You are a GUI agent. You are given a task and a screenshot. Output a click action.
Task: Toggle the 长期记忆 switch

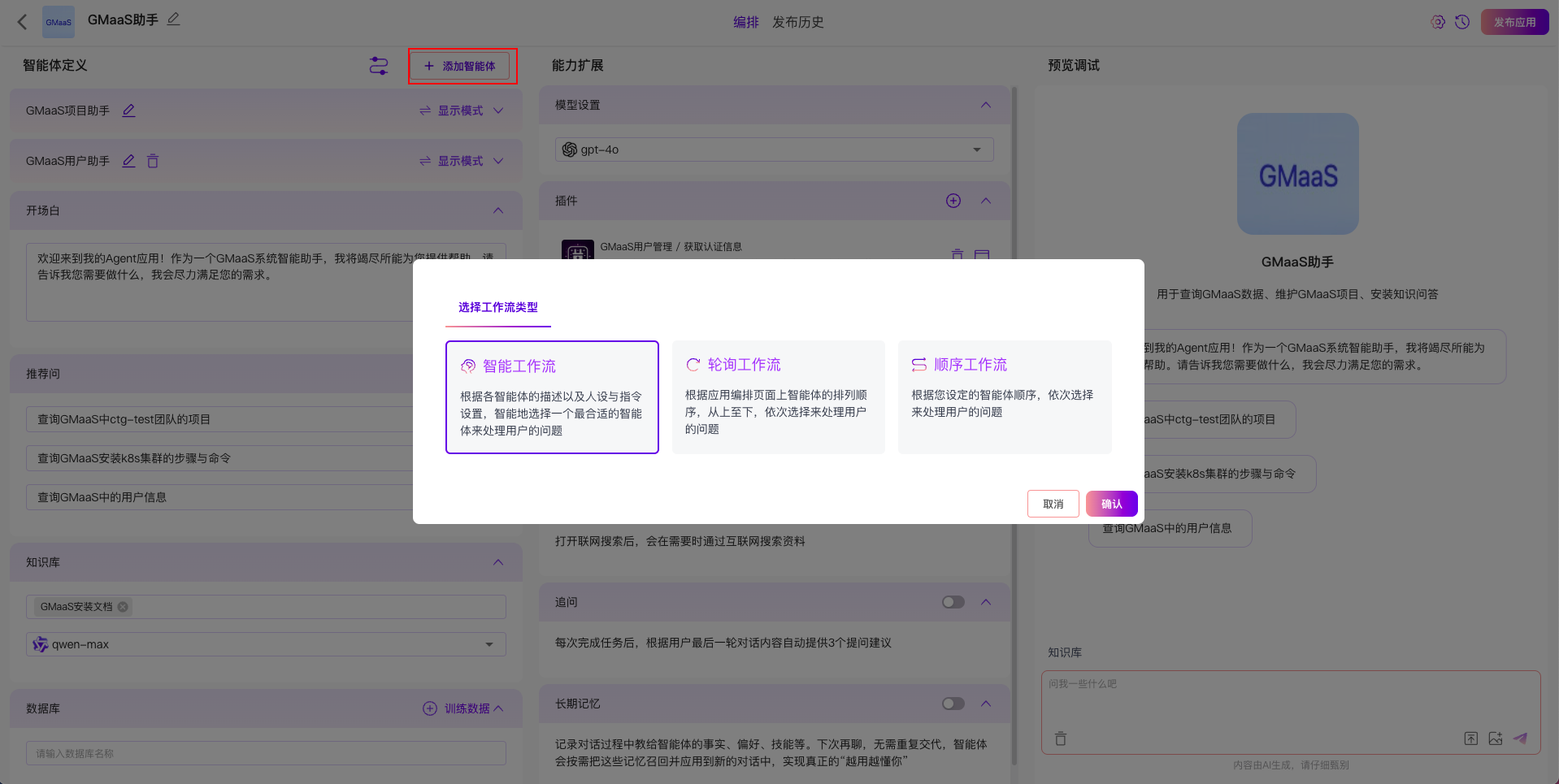pos(953,704)
